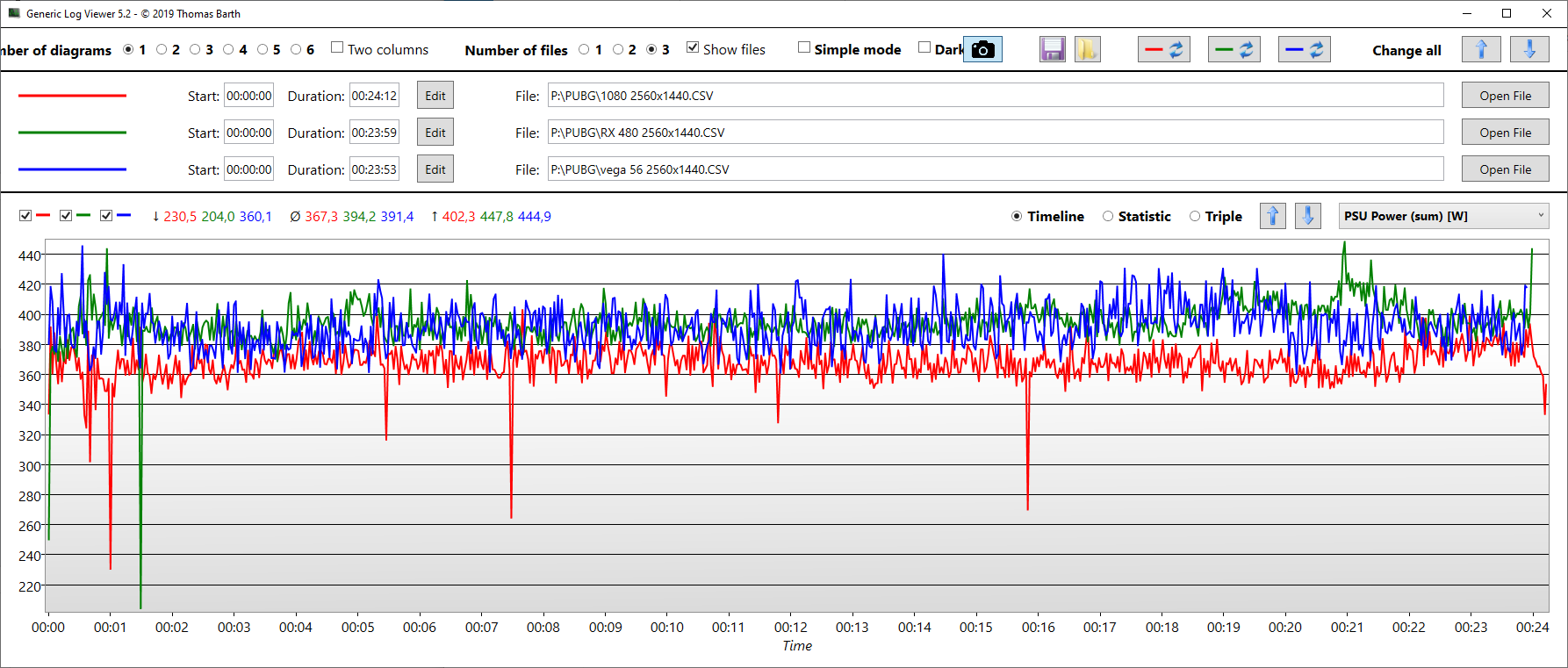1568x668 pixels.
Task: Click Edit for the RX 480 file
Action: [435, 133]
